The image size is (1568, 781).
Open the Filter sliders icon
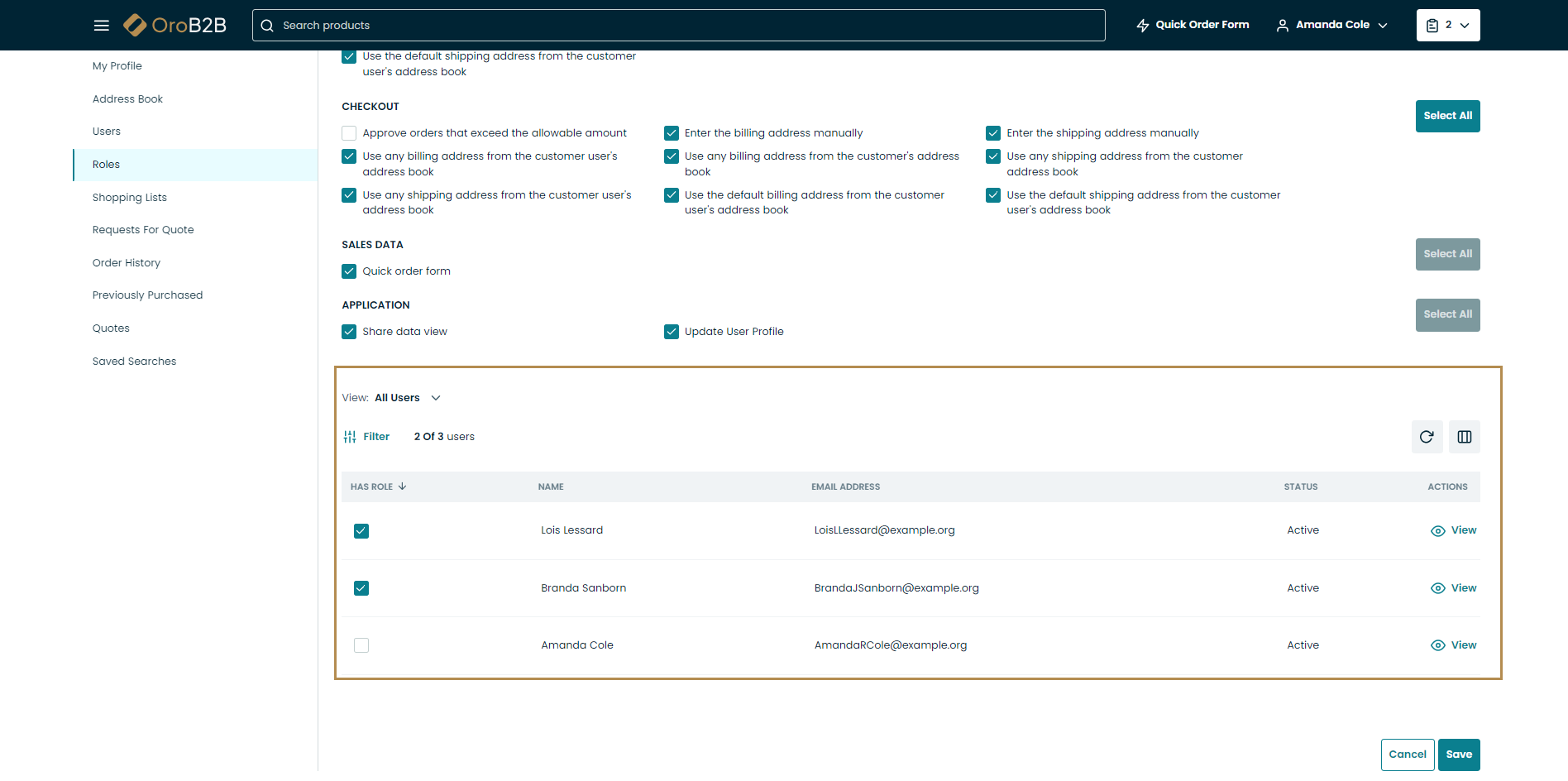350,437
